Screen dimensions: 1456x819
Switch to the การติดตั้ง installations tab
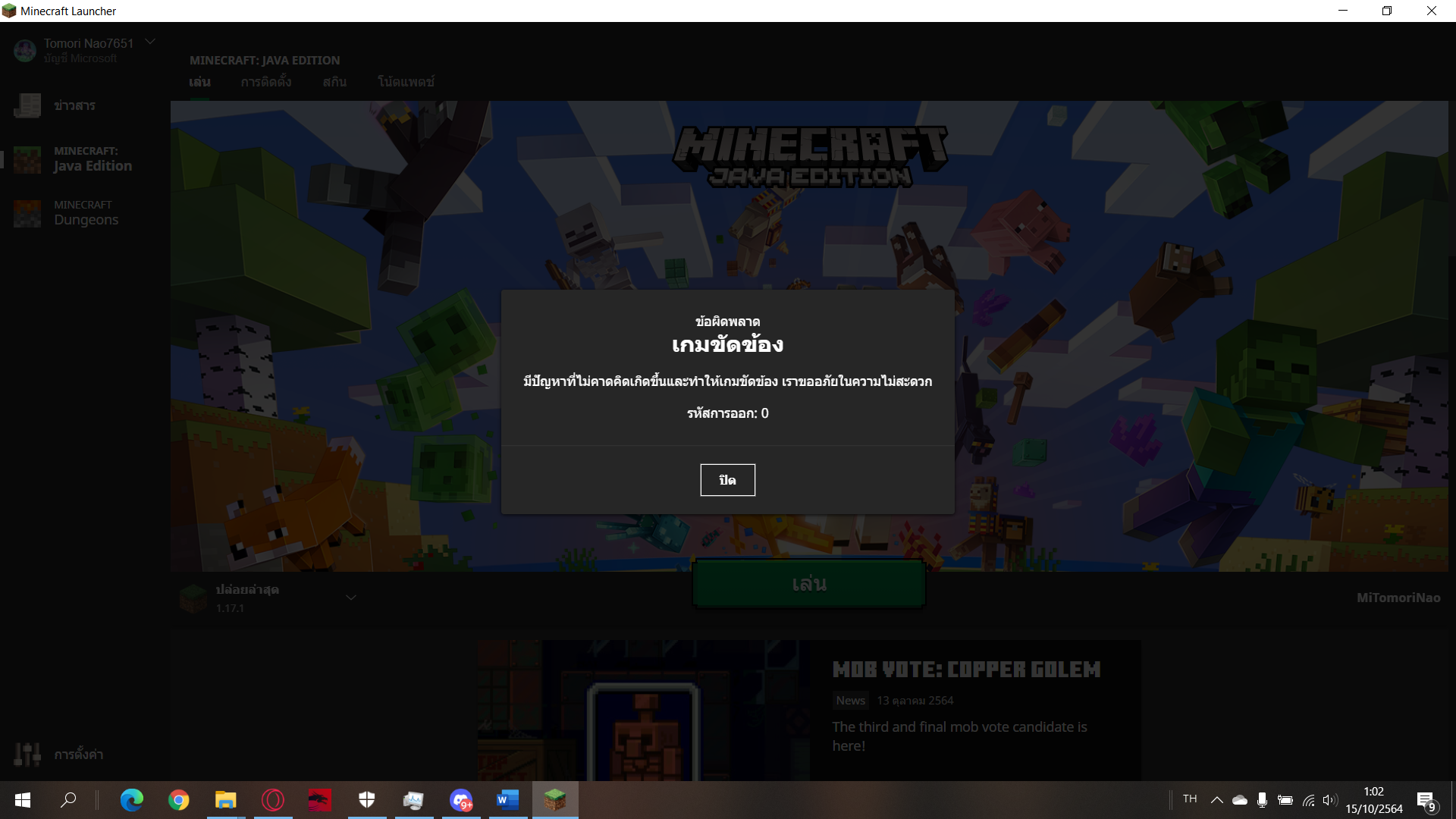[x=266, y=82]
